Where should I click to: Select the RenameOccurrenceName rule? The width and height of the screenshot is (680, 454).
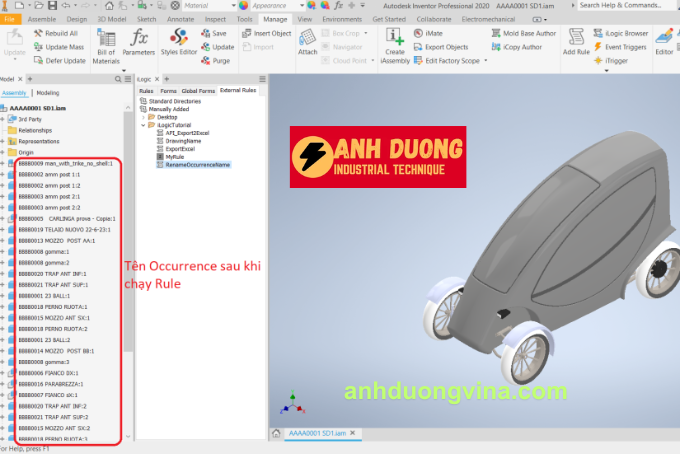(197, 164)
